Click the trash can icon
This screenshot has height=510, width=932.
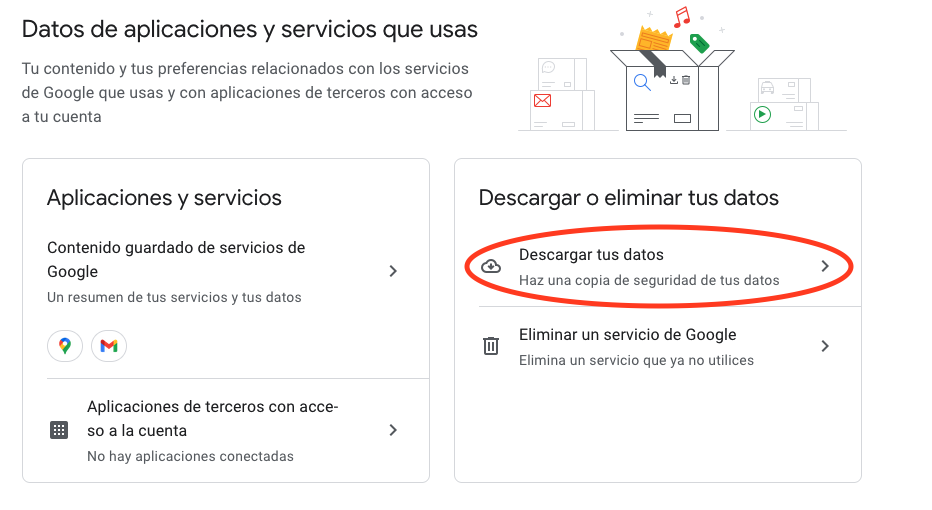[491, 346]
